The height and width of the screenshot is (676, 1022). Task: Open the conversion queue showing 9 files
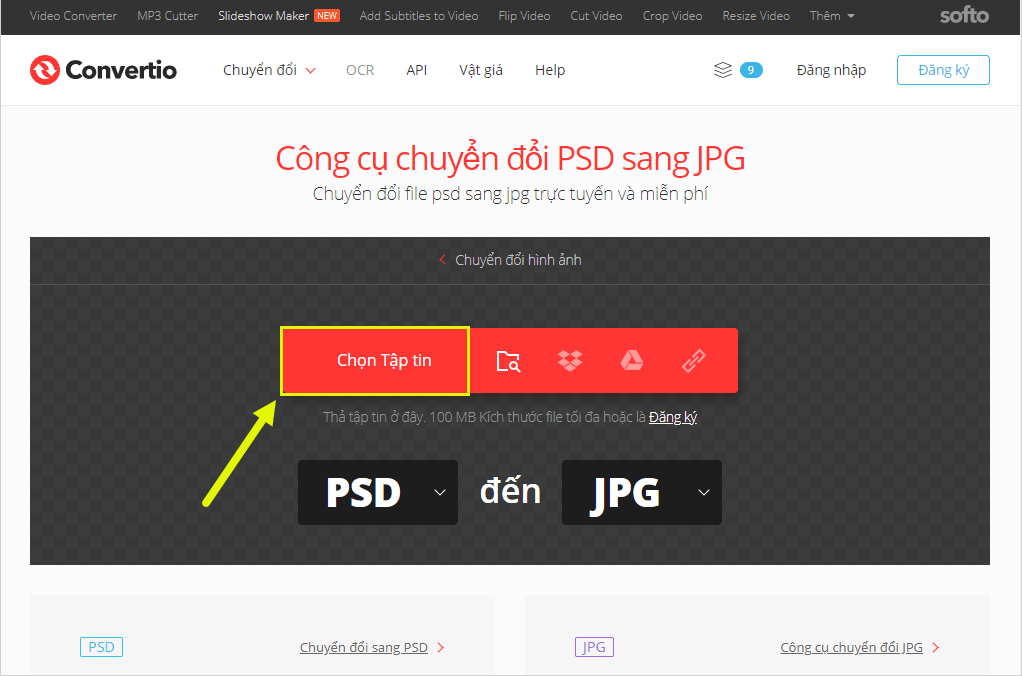pyautogui.click(x=737, y=70)
